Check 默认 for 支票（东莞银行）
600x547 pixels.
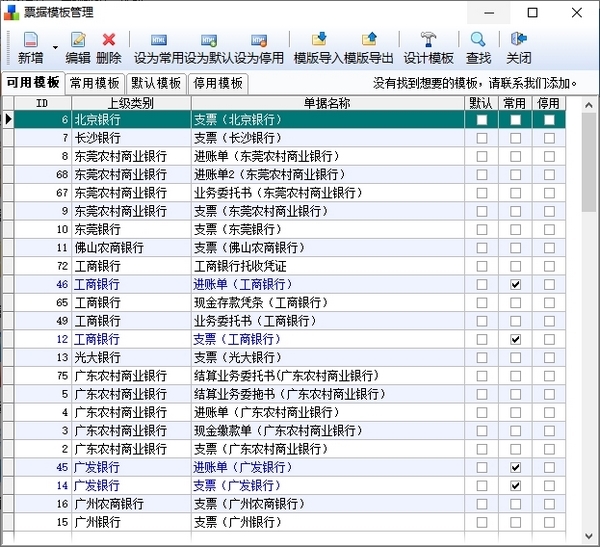click(482, 230)
